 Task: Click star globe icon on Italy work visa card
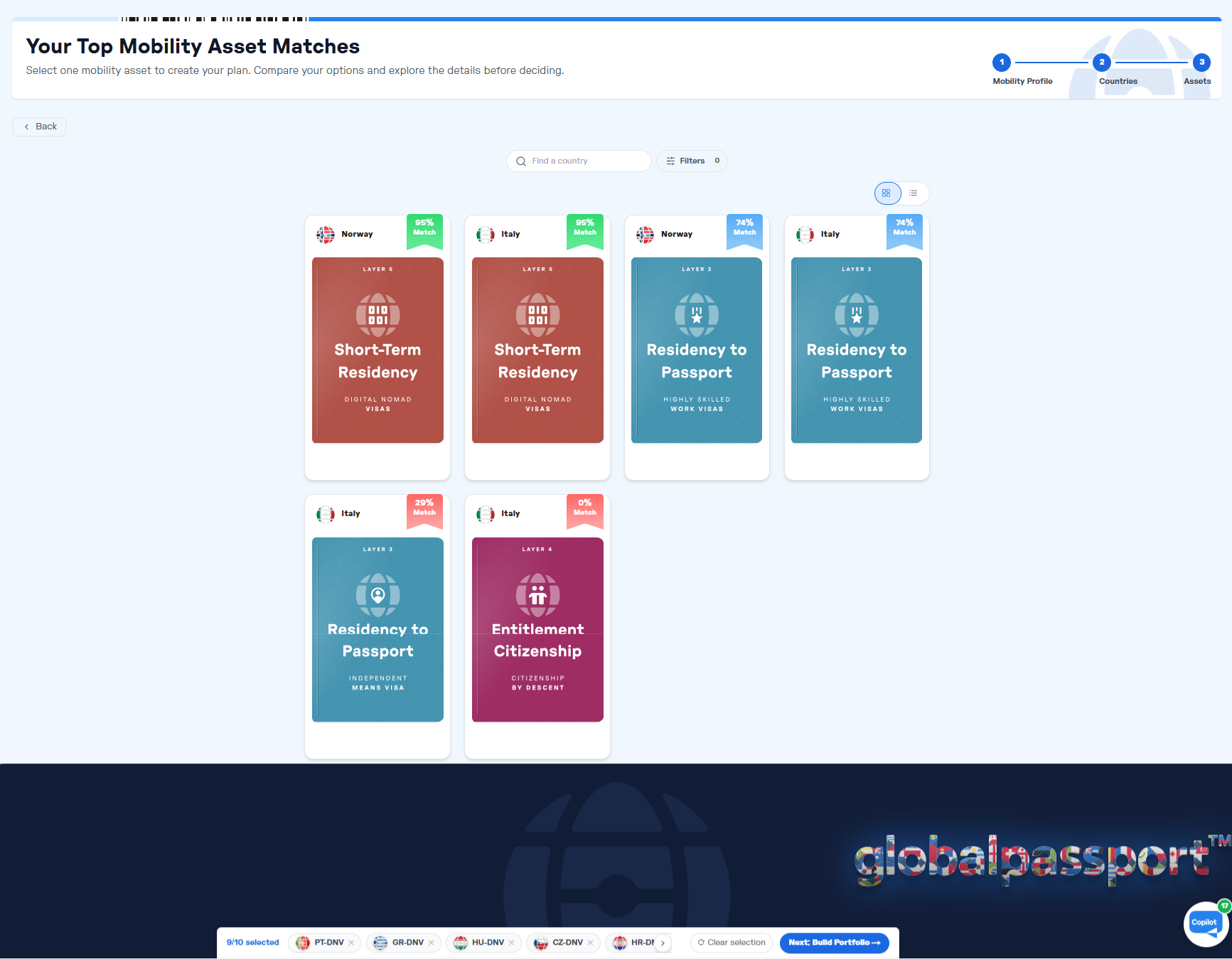click(857, 315)
